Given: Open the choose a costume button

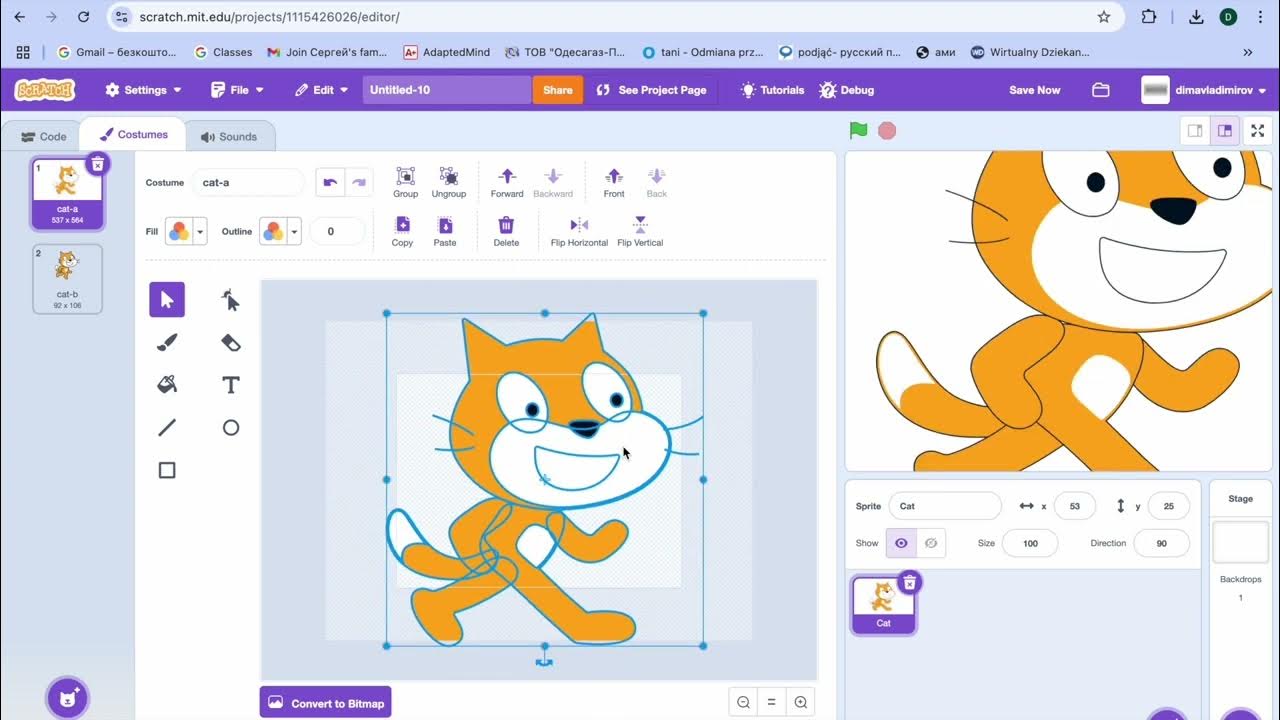Looking at the screenshot, I should click(x=68, y=697).
